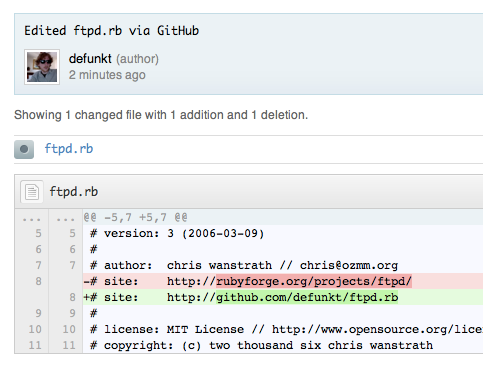
Task: Click the license line with opensource.org URL
Action: tap(283, 329)
